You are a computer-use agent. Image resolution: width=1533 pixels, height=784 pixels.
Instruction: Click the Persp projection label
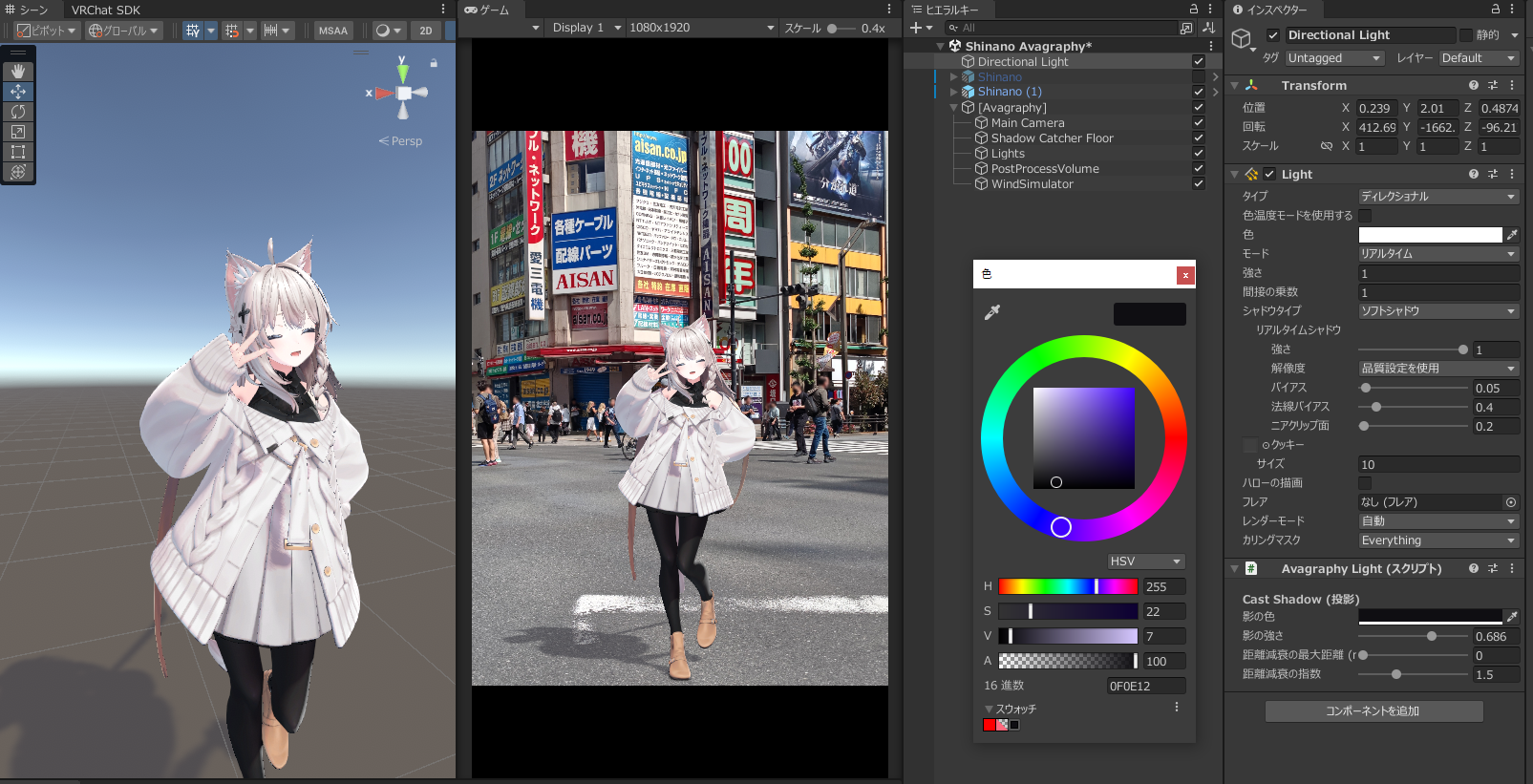(406, 141)
